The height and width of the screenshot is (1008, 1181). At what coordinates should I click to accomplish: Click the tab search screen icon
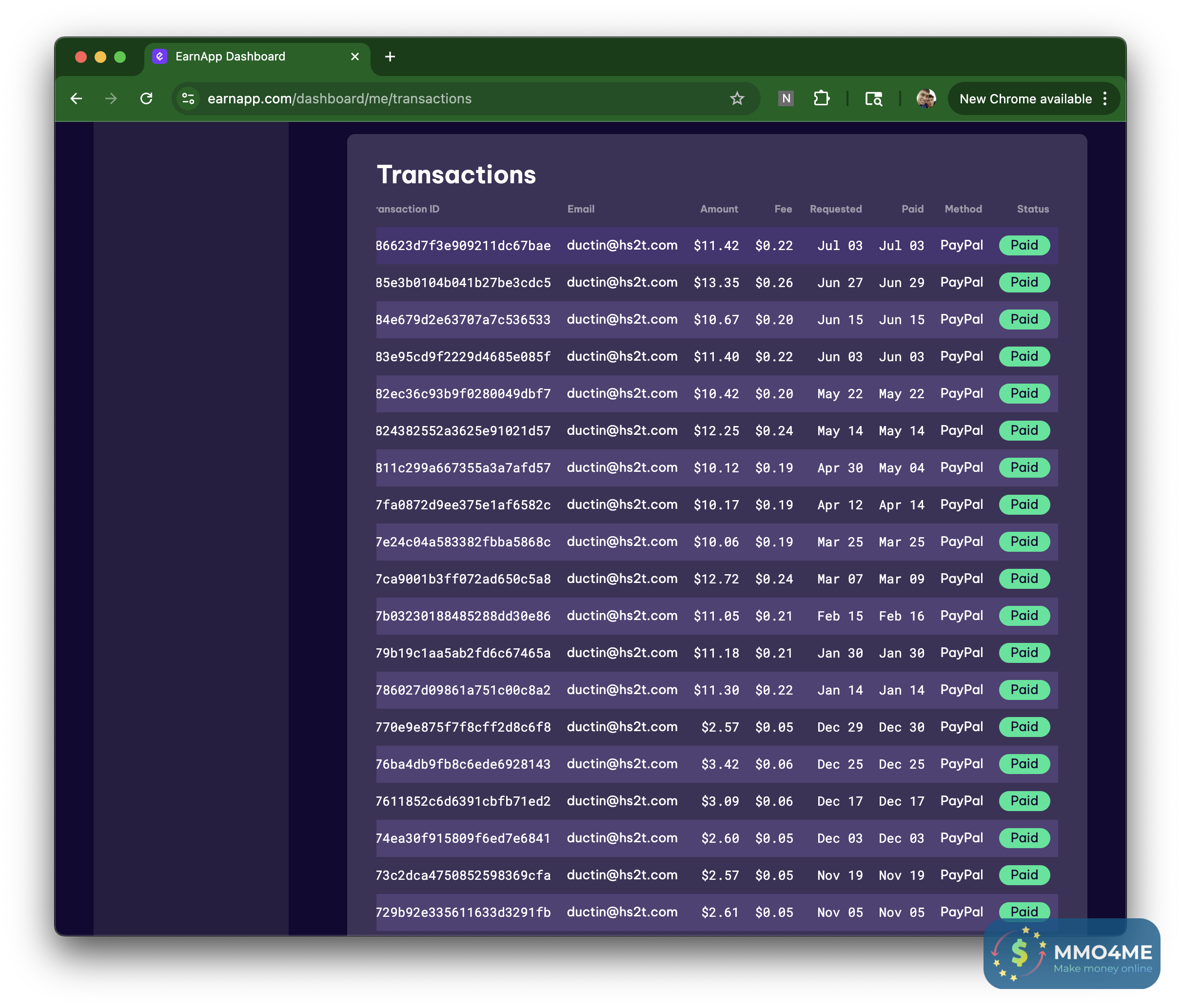pyautogui.click(x=873, y=98)
